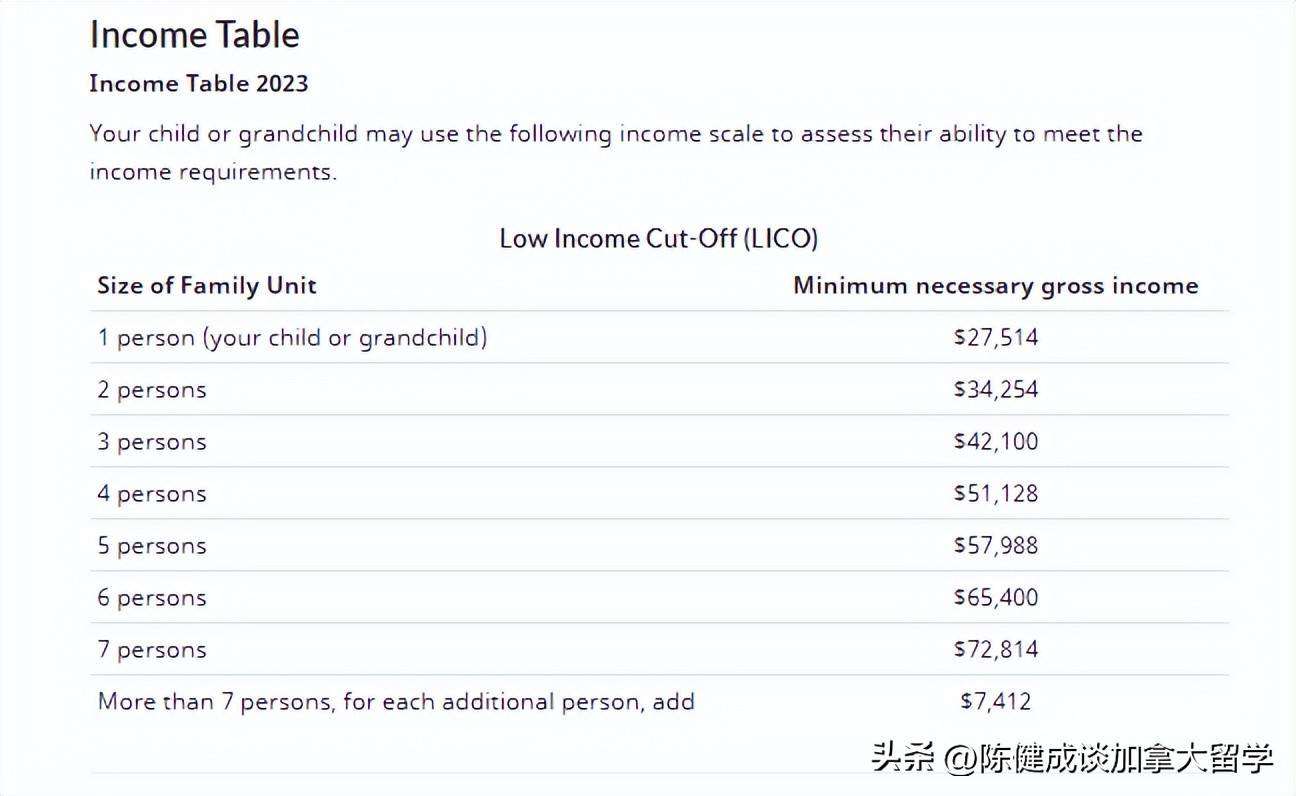Click the $57,988 amount
This screenshot has height=796, width=1296.
(996, 546)
